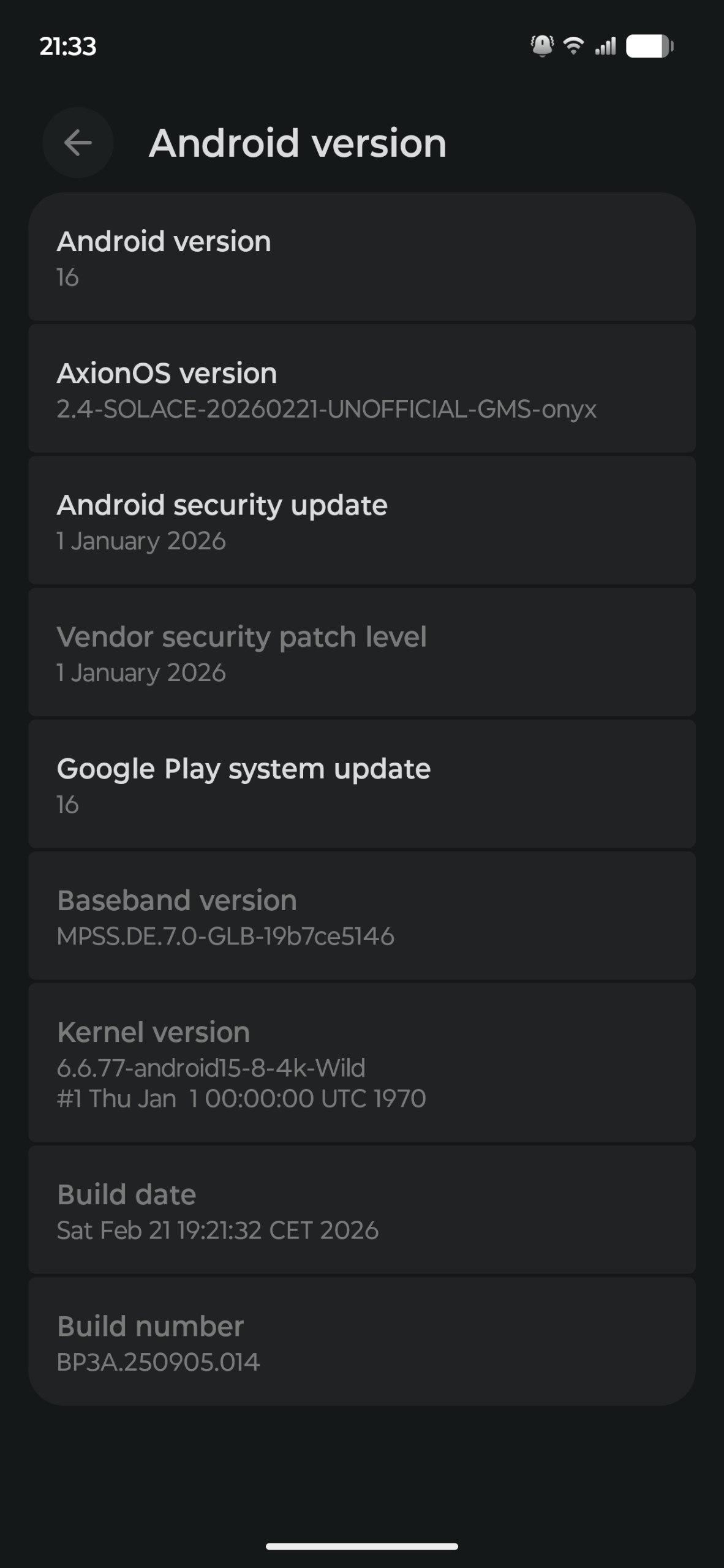Tap the bottom home gesture bar
The image size is (724, 1568).
tap(361, 1547)
